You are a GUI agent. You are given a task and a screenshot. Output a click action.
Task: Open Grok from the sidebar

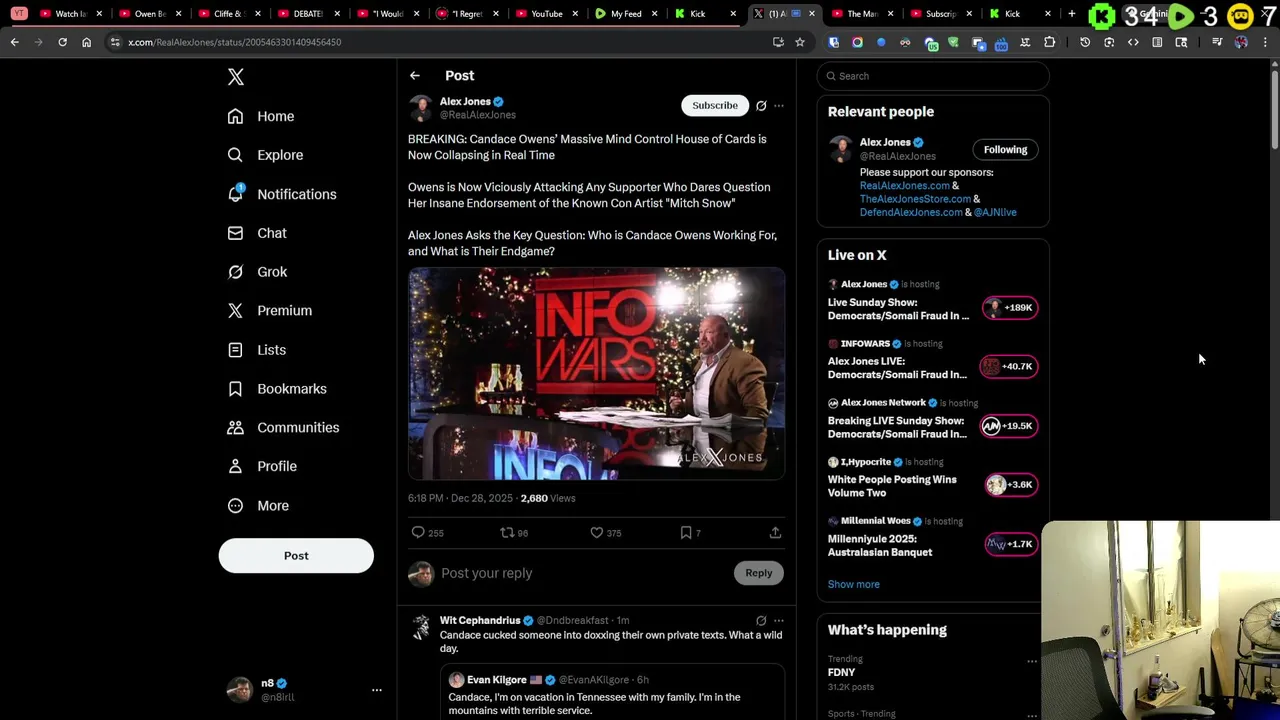tap(257, 272)
